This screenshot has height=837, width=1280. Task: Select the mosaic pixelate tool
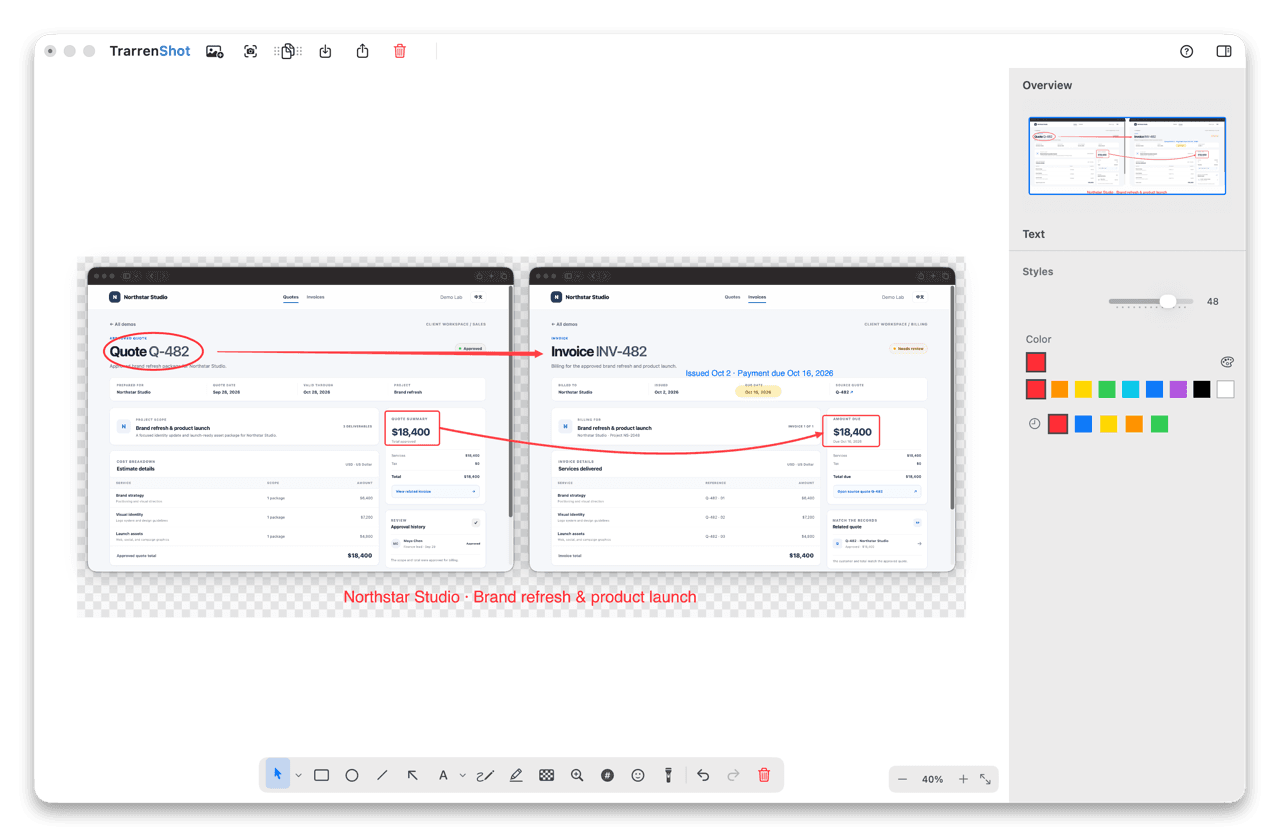pyautogui.click(x=546, y=775)
